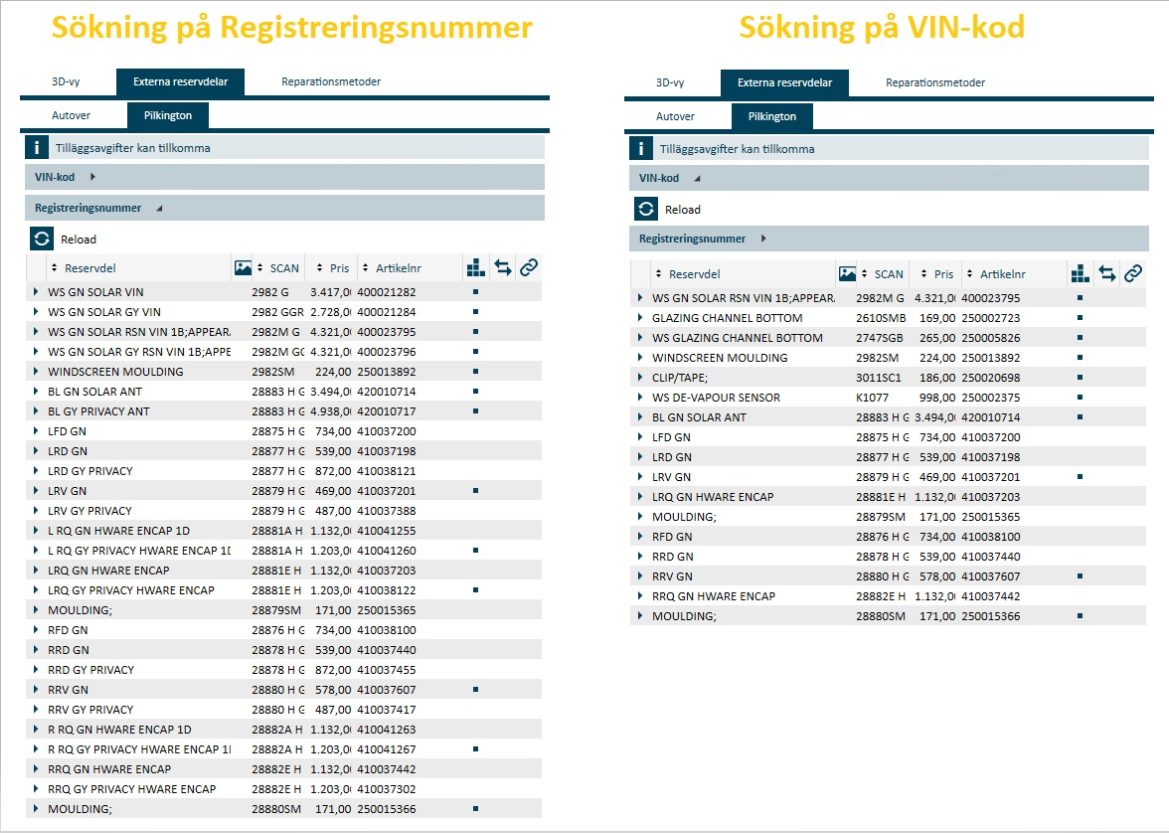The width and height of the screenshot is (1169, 833).
Task: Click the image column icon in the right table
Action: click(847, 274)
